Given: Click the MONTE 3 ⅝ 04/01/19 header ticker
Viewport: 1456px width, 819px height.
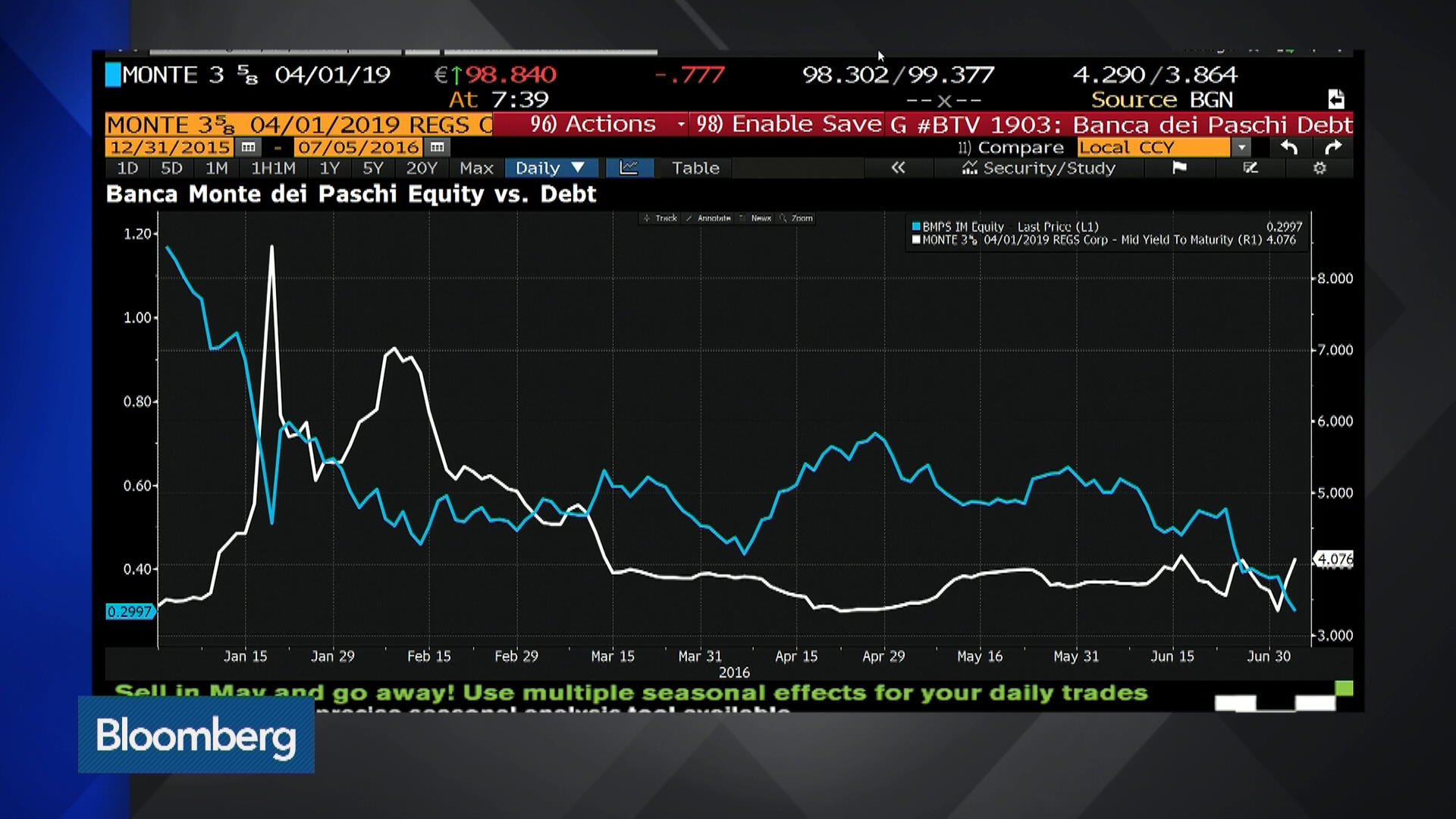Looking at the screenshot, I should (x=256, y=74).
